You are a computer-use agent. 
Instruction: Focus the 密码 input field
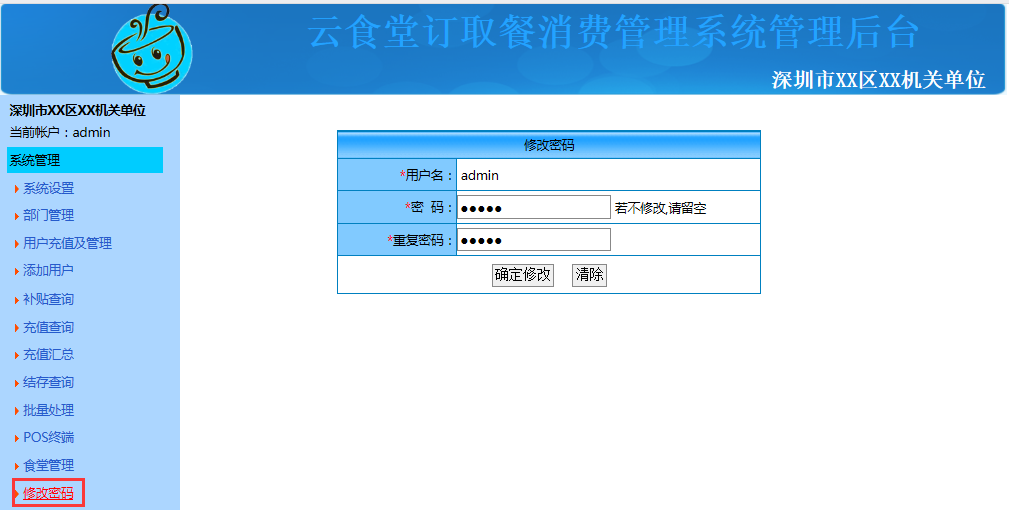coord(533,207)
